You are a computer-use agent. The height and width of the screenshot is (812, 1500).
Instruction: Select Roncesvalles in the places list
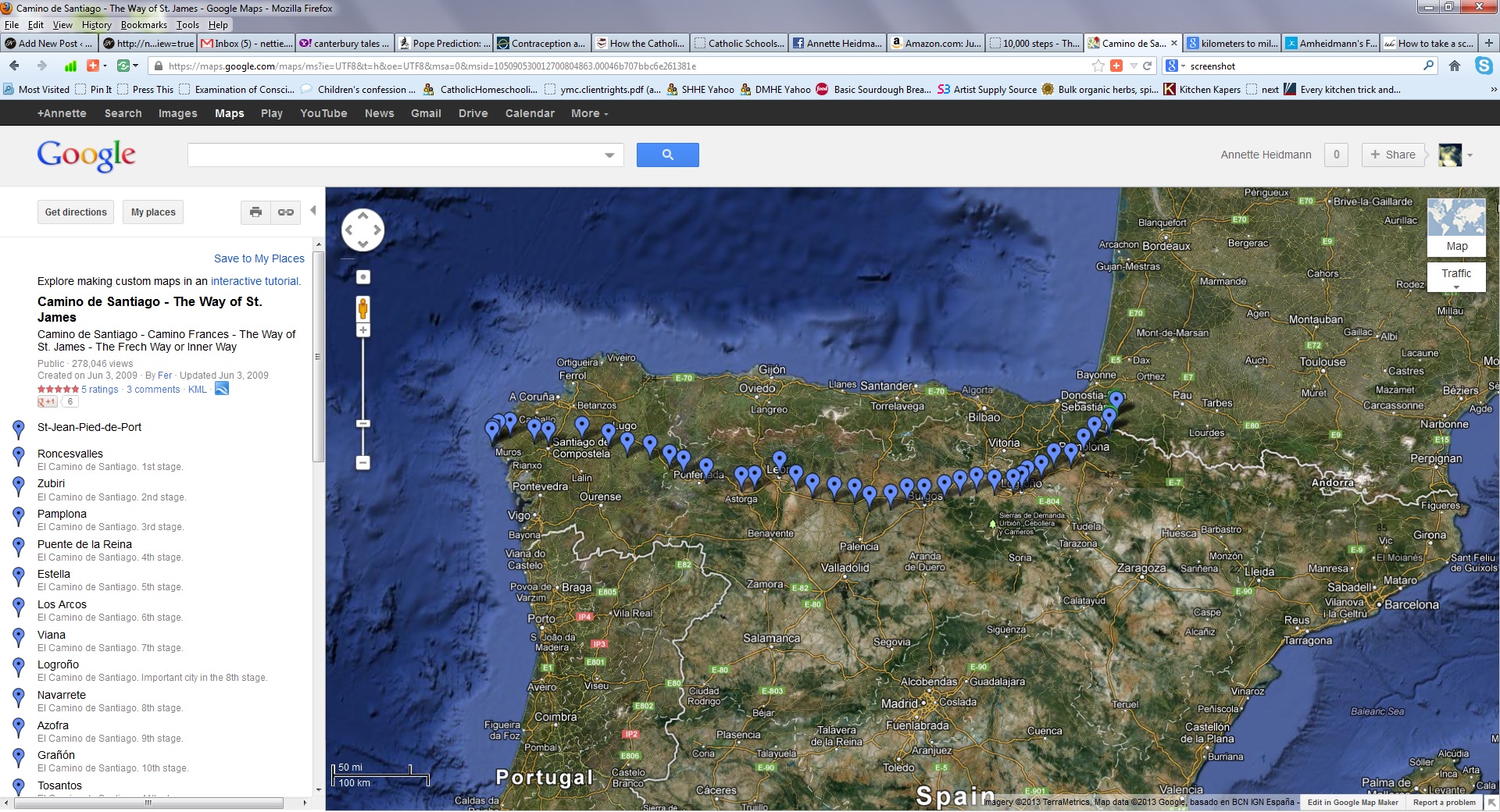click(x=70, y=454)
